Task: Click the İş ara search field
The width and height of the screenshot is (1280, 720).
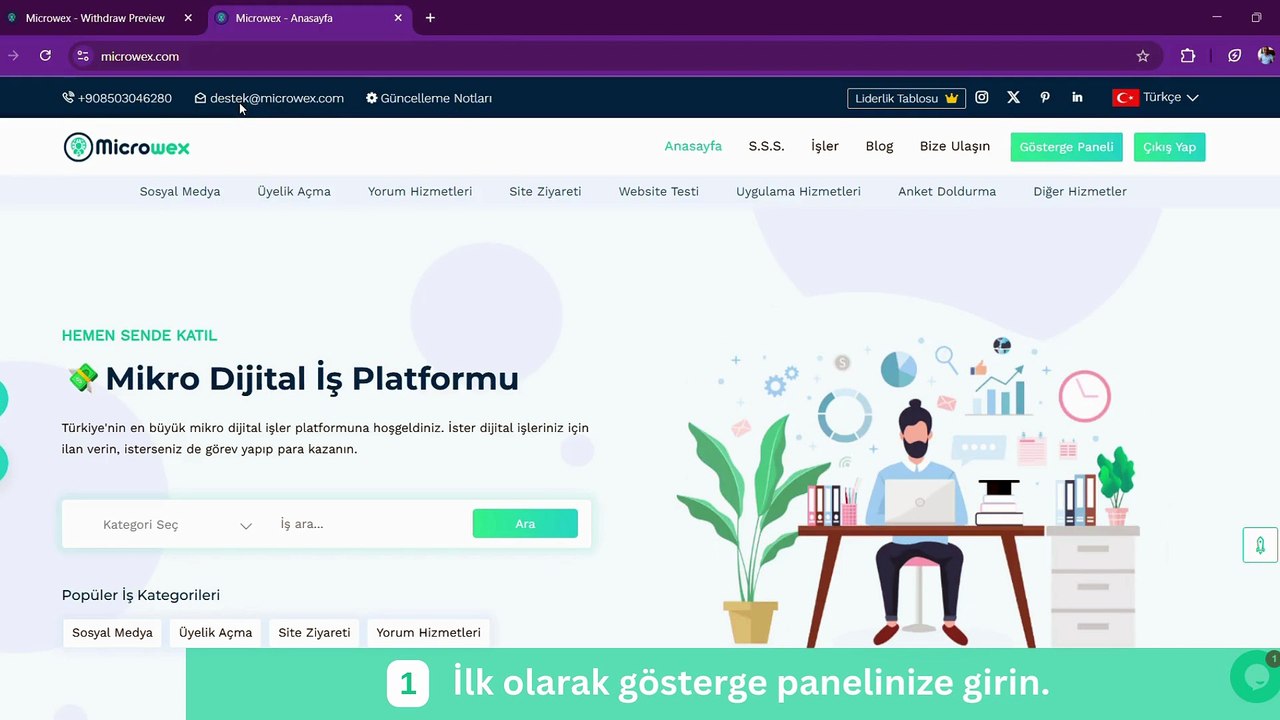Action: pyautogui.click(x=370, y=524)
